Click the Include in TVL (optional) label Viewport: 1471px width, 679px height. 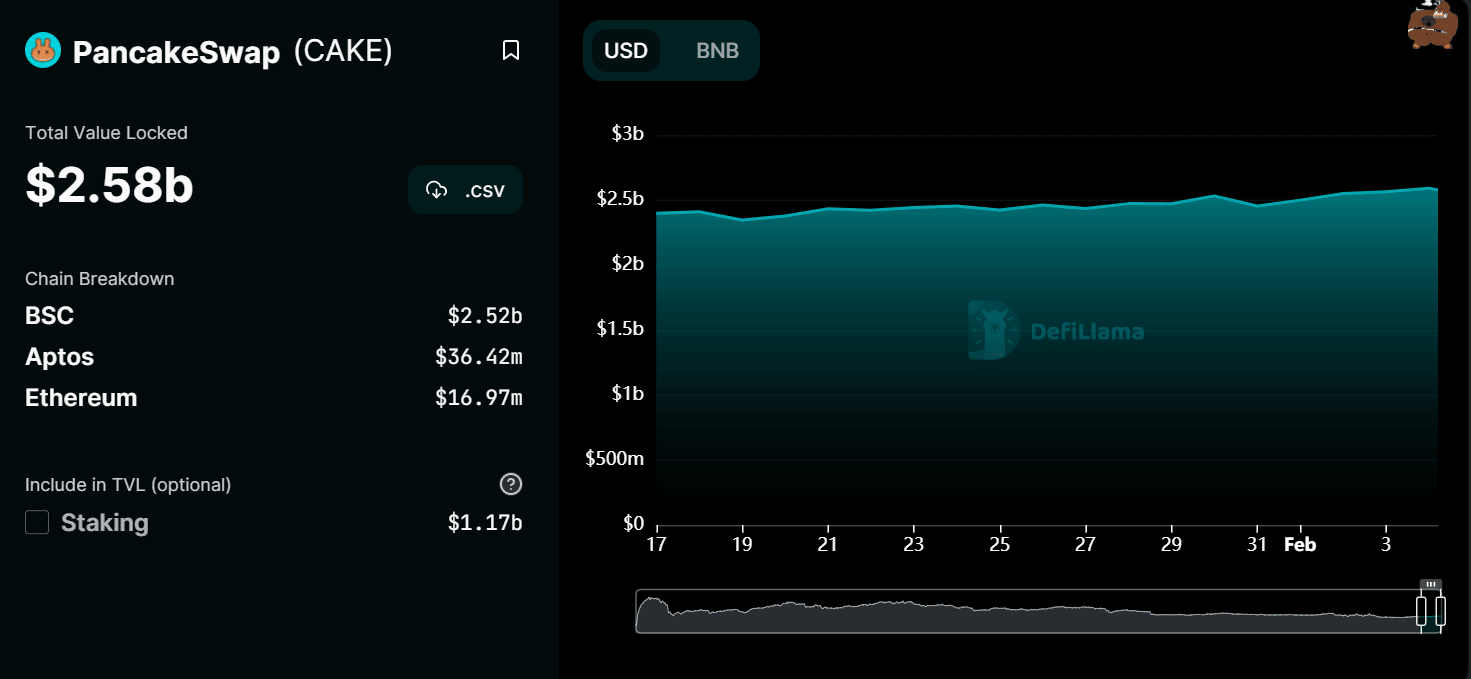(128, 485)
